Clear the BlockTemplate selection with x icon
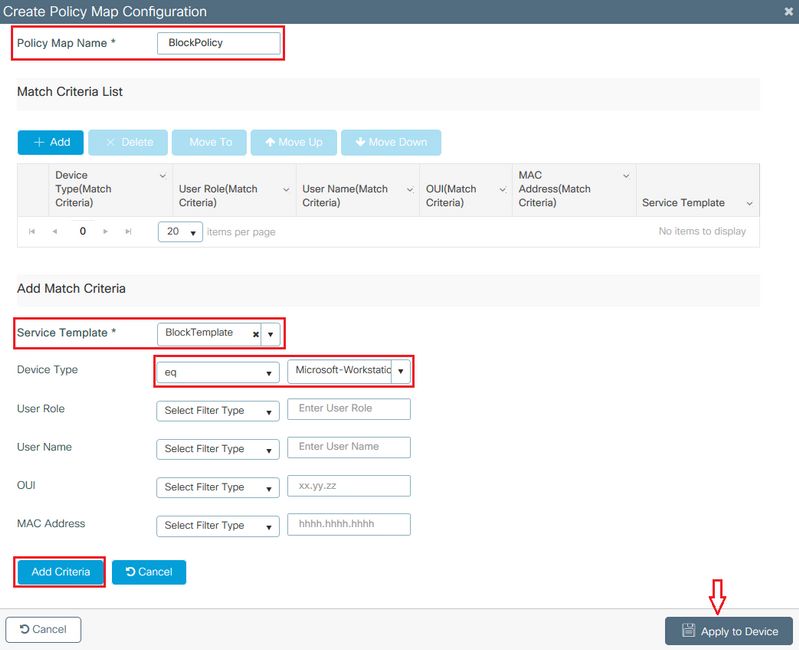 255,334
